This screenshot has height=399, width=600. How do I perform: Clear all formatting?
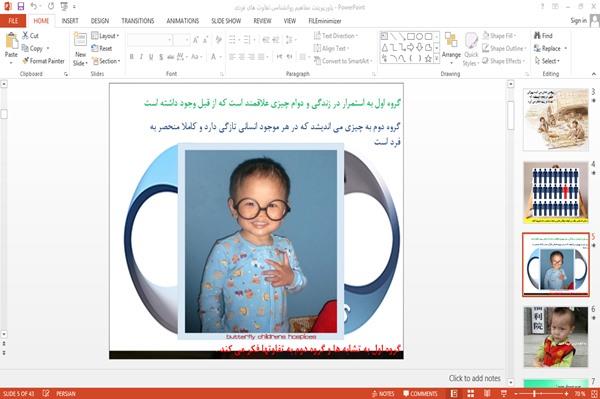pyautogui.click(x=218, y=40)
